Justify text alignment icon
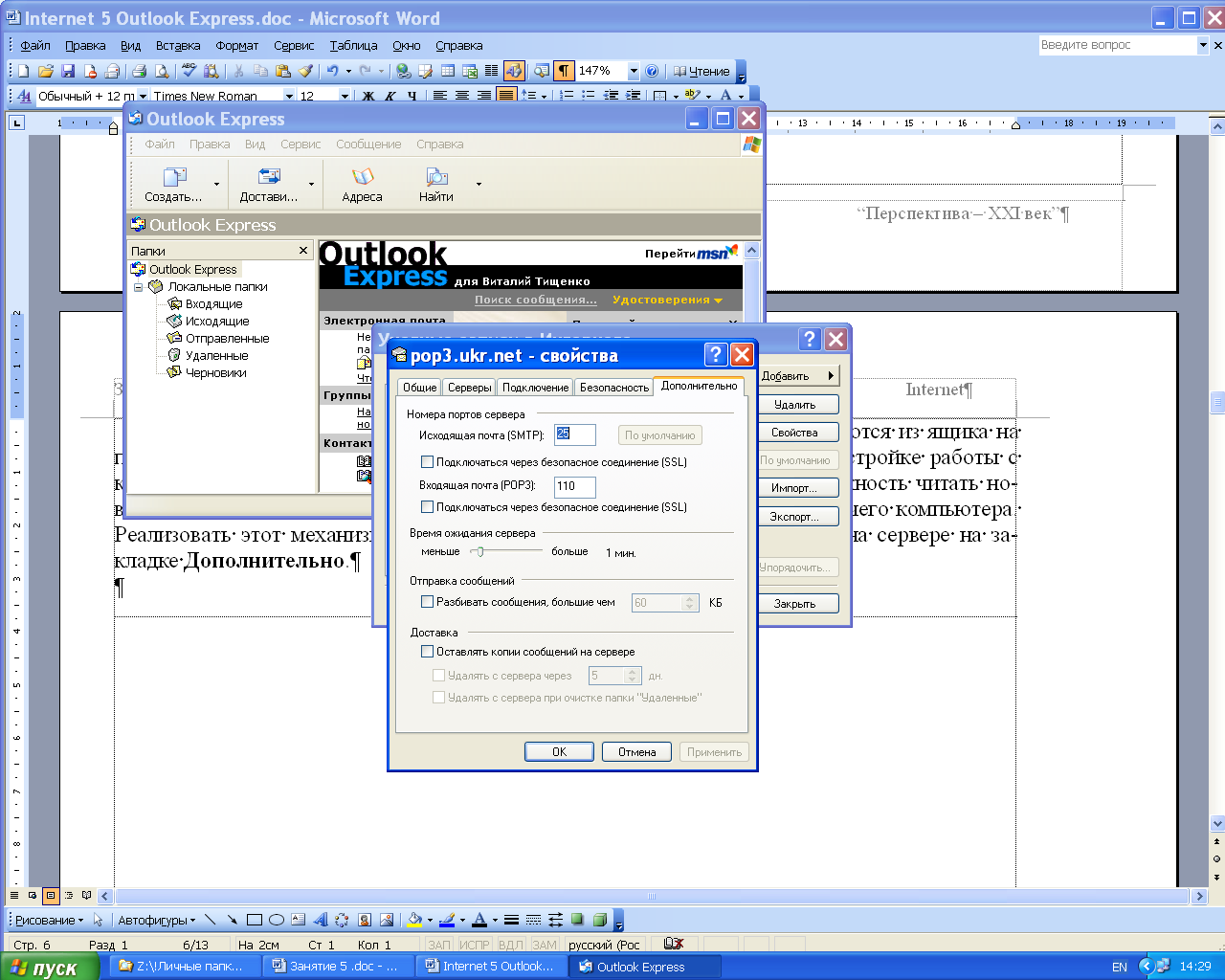 (506, 96)
